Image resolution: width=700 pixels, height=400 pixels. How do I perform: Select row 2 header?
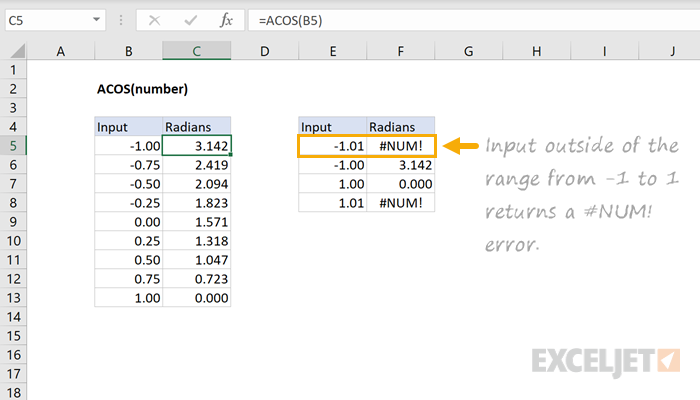(13, 89)
